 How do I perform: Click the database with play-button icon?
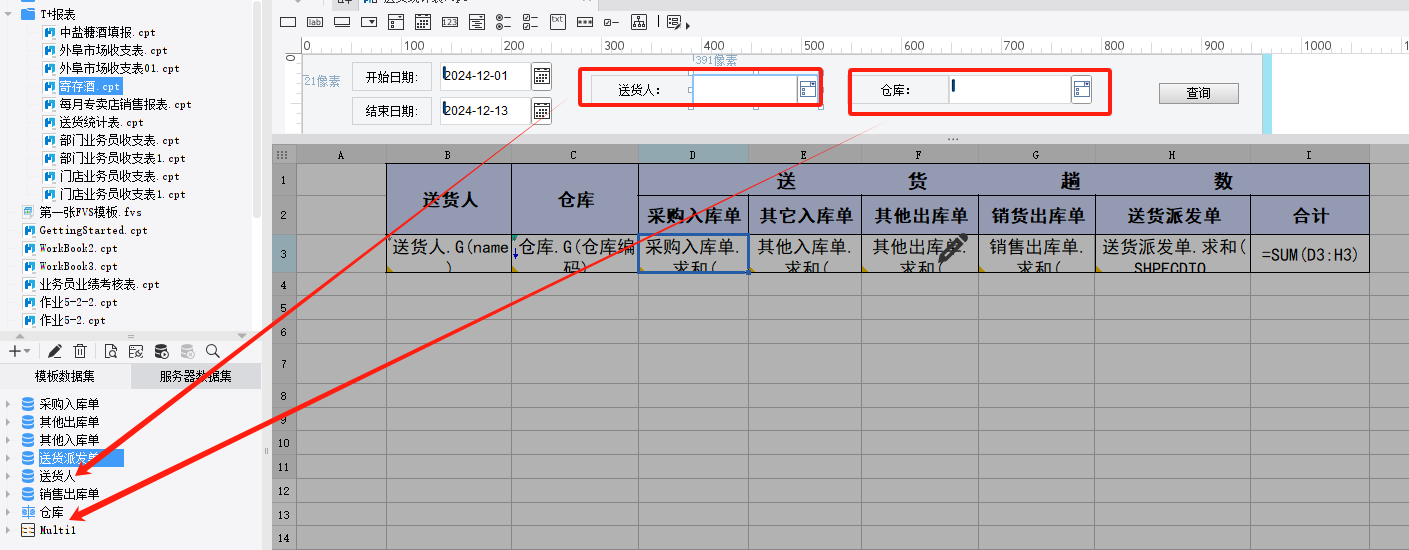(161, 351)
